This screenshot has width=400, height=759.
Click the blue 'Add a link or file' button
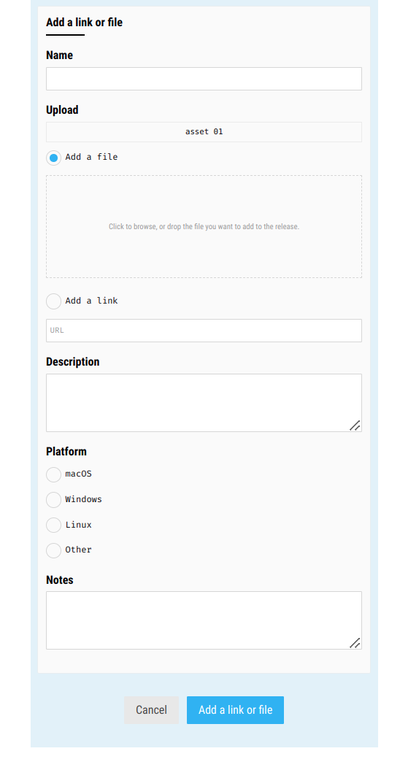pos(235,710)
